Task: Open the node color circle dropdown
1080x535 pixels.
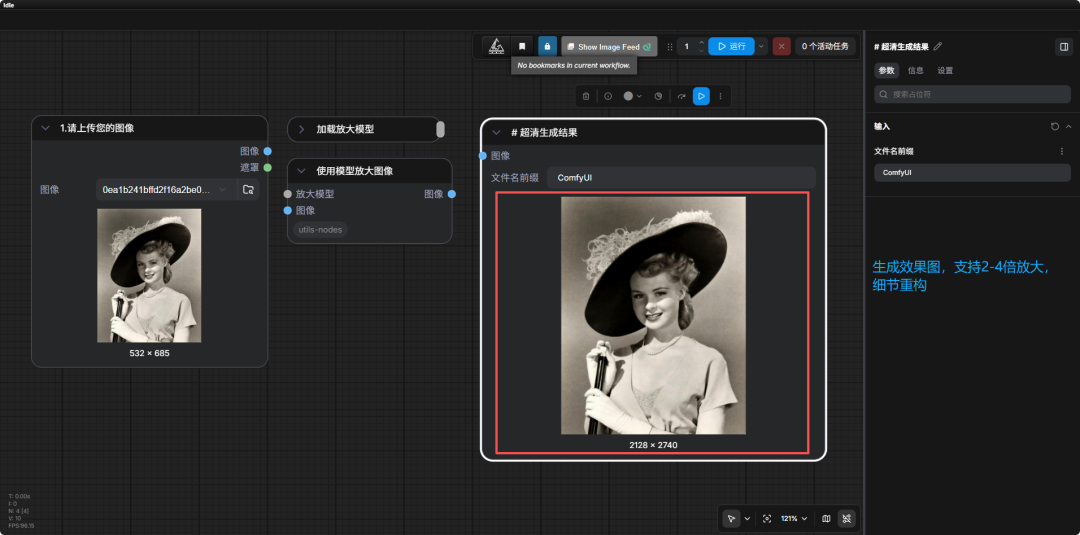Action: [632, 96]
